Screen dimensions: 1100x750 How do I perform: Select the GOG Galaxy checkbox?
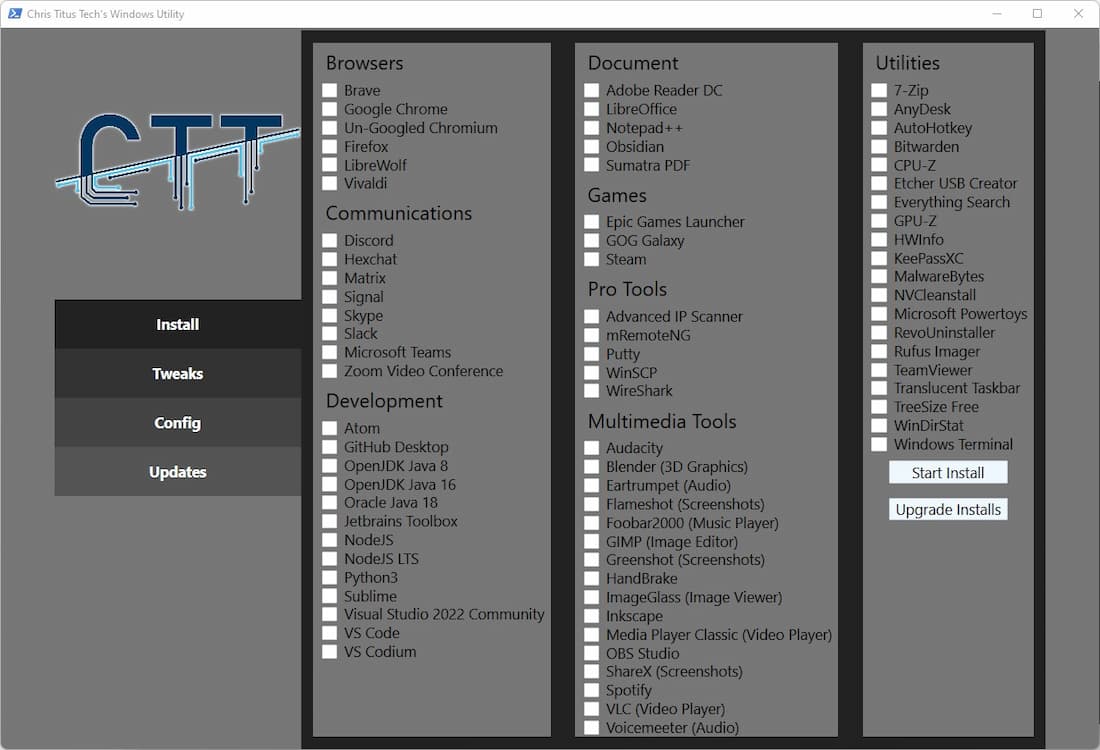[x=592, y=241]
